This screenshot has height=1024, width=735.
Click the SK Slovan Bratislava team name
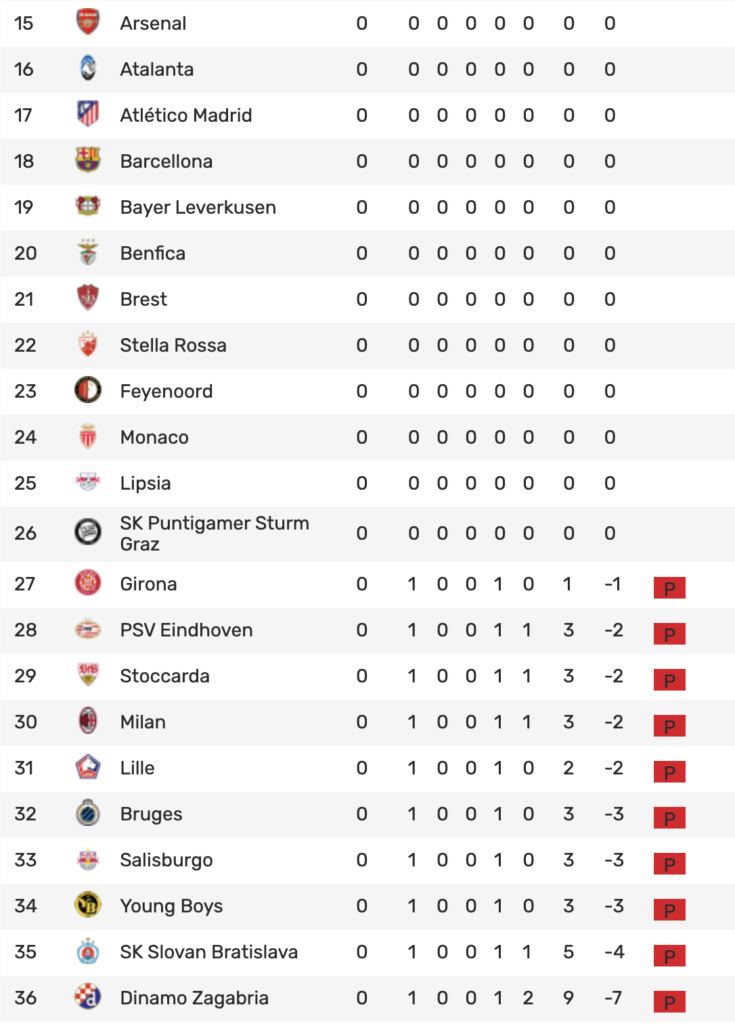[x=209, y=952]
